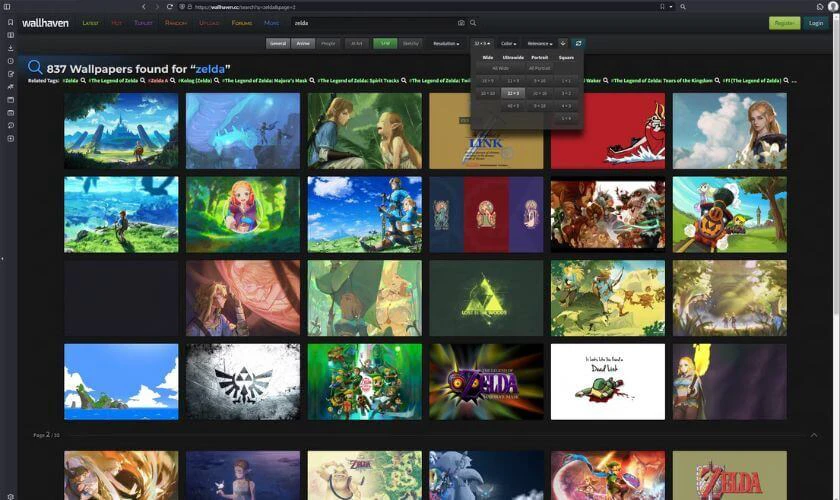Click magnifier beside Majora's Mask tag

coord(312,80)
